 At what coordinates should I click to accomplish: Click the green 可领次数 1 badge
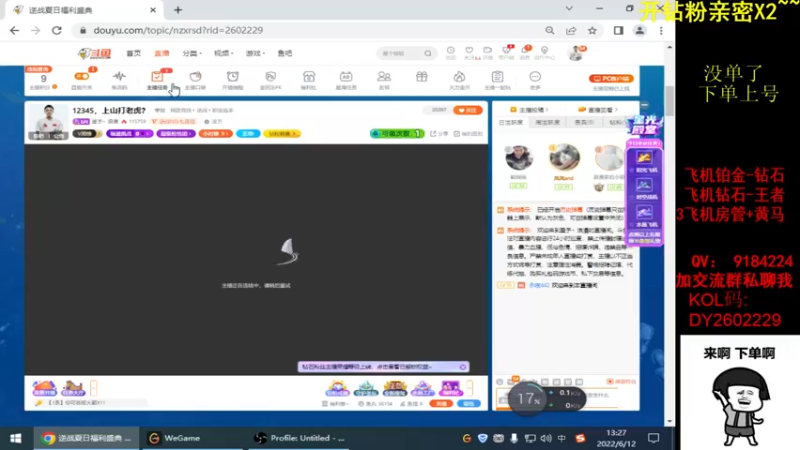[x=397, y=134]
